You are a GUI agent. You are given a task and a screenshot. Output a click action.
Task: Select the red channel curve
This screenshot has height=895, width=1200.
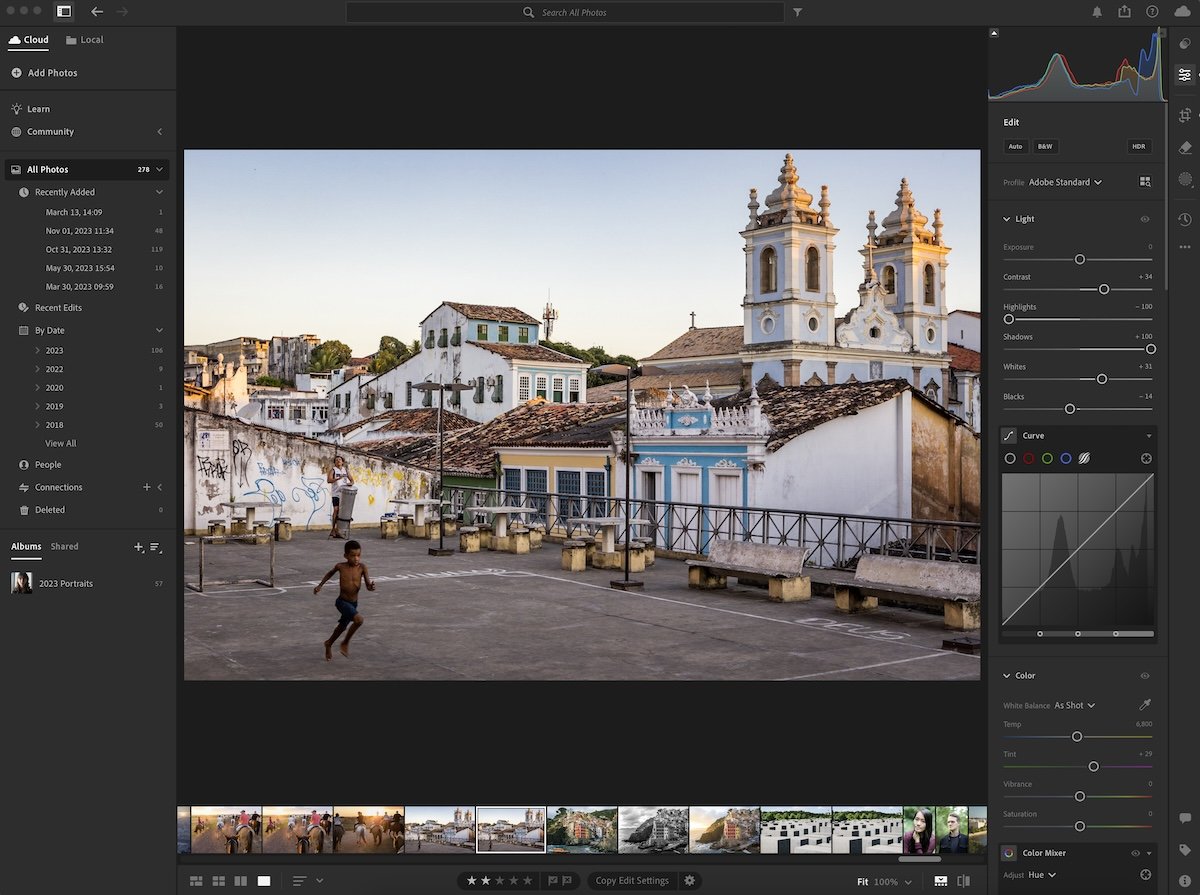tap(1029, 458)
